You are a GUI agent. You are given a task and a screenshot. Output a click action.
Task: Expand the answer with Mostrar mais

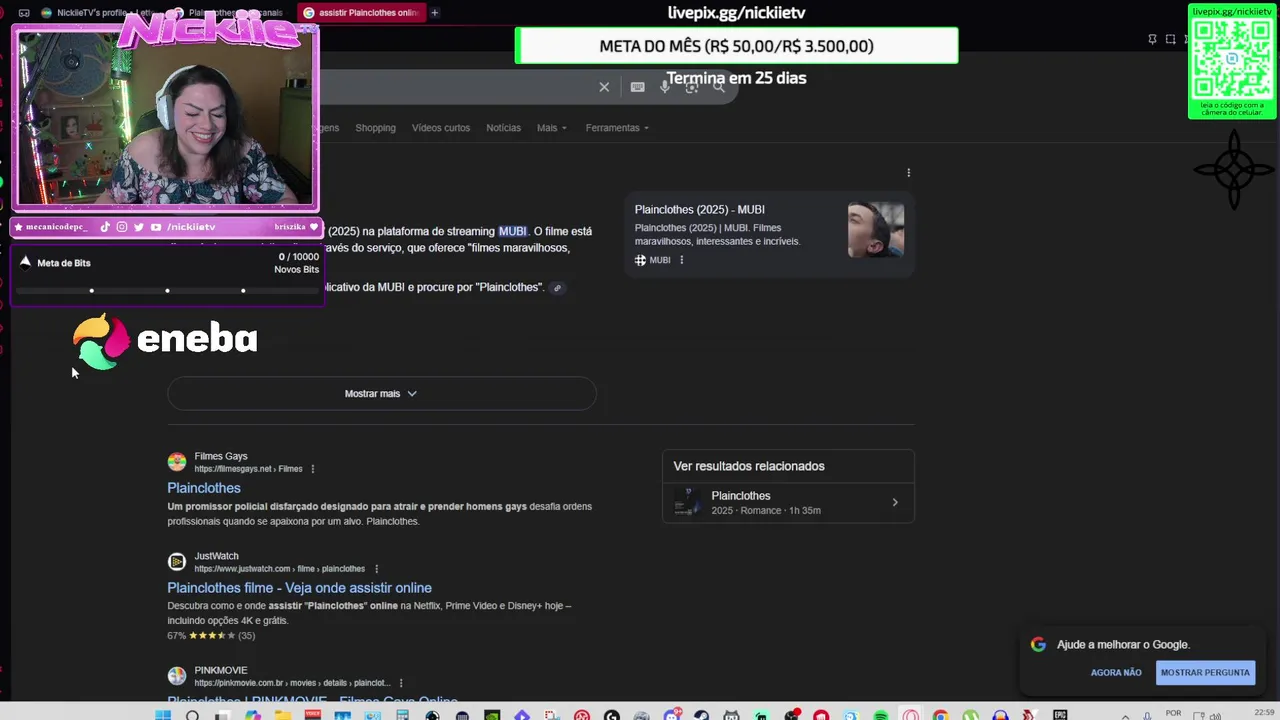click(381, 394)
